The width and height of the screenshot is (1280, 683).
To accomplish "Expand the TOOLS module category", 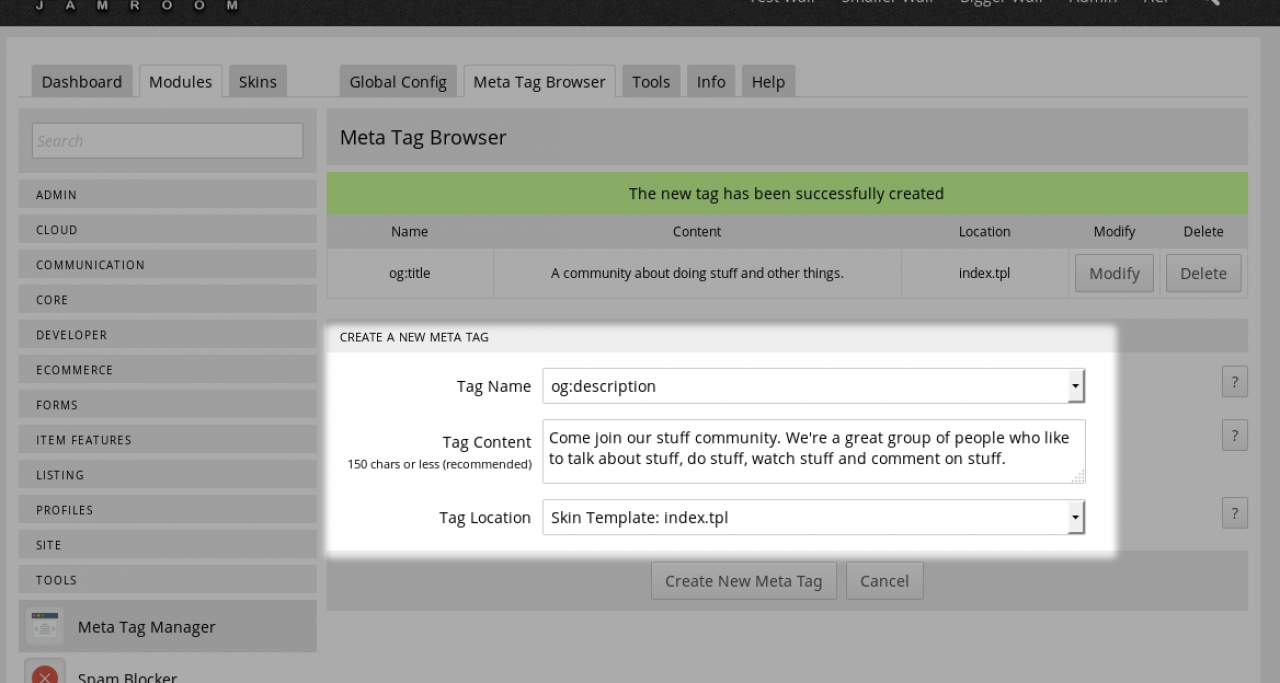I will pos(167,580).
